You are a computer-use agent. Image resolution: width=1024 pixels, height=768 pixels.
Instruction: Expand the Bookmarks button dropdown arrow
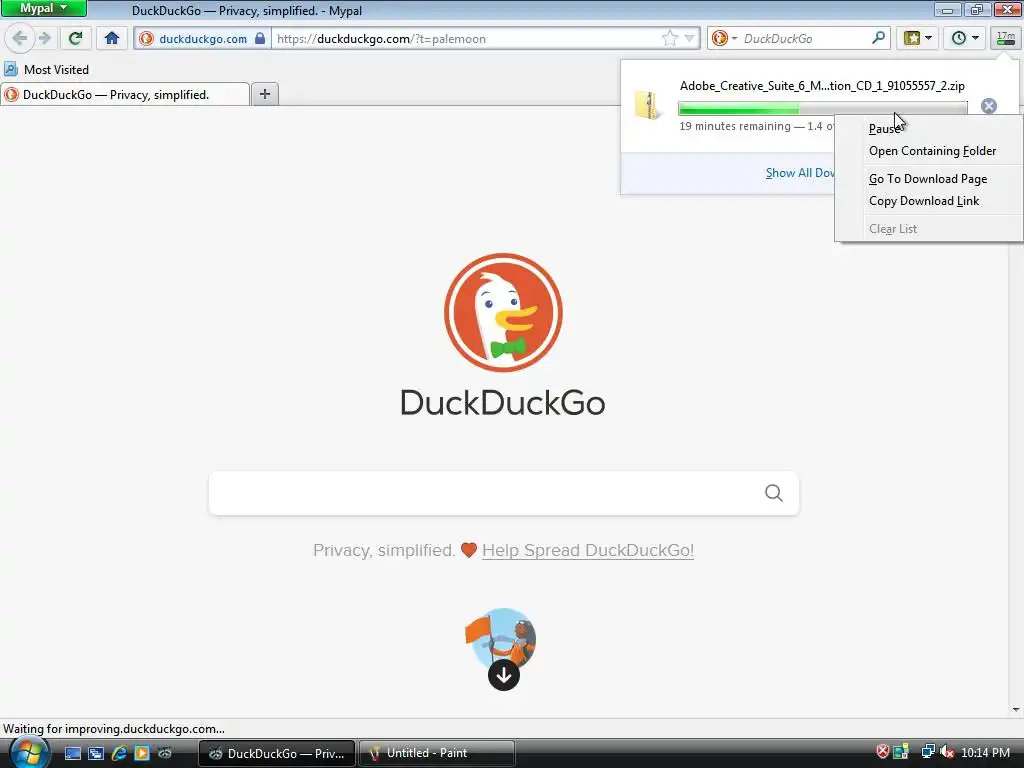929,38
